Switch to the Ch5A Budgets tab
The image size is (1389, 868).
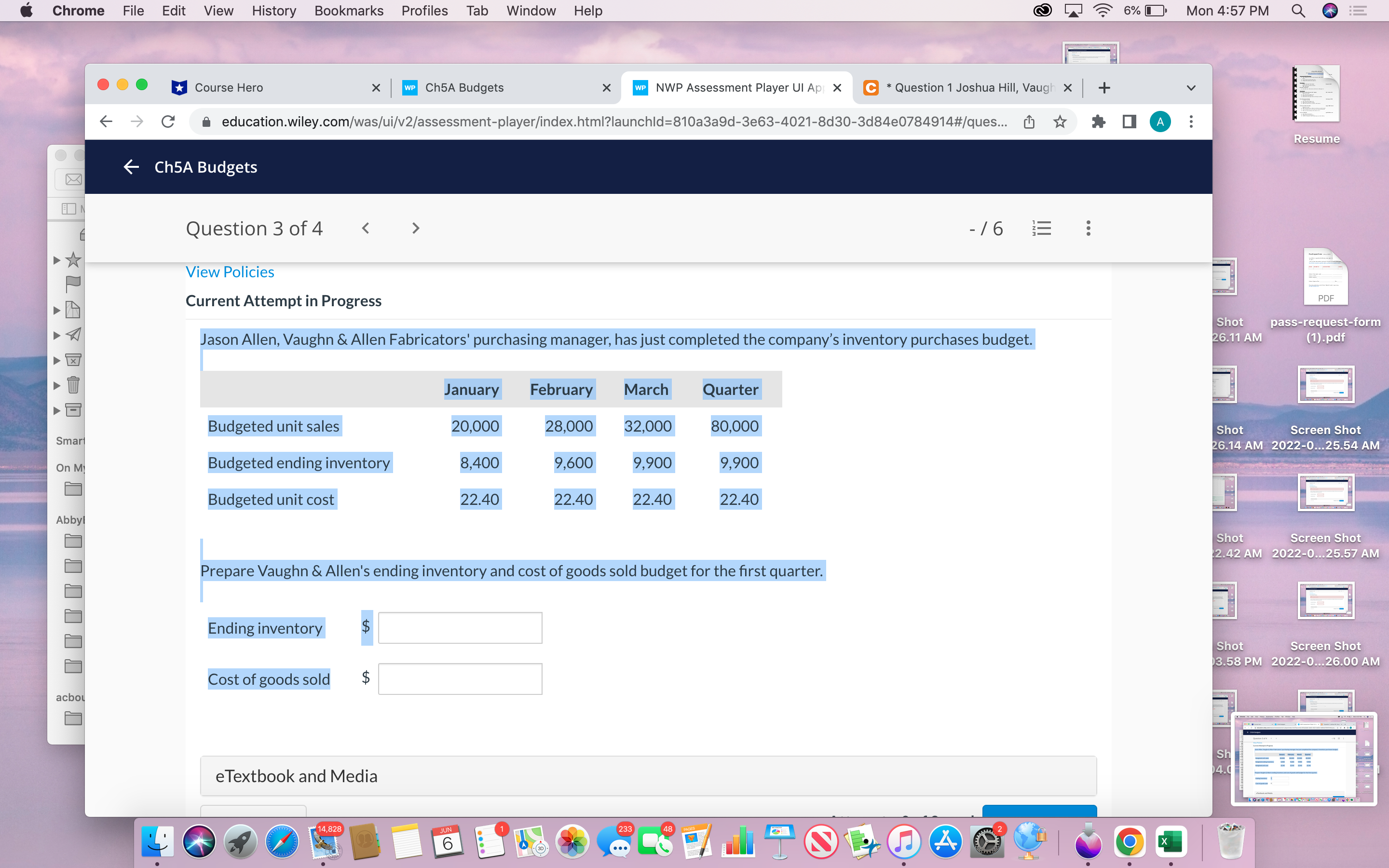[464, 87]
